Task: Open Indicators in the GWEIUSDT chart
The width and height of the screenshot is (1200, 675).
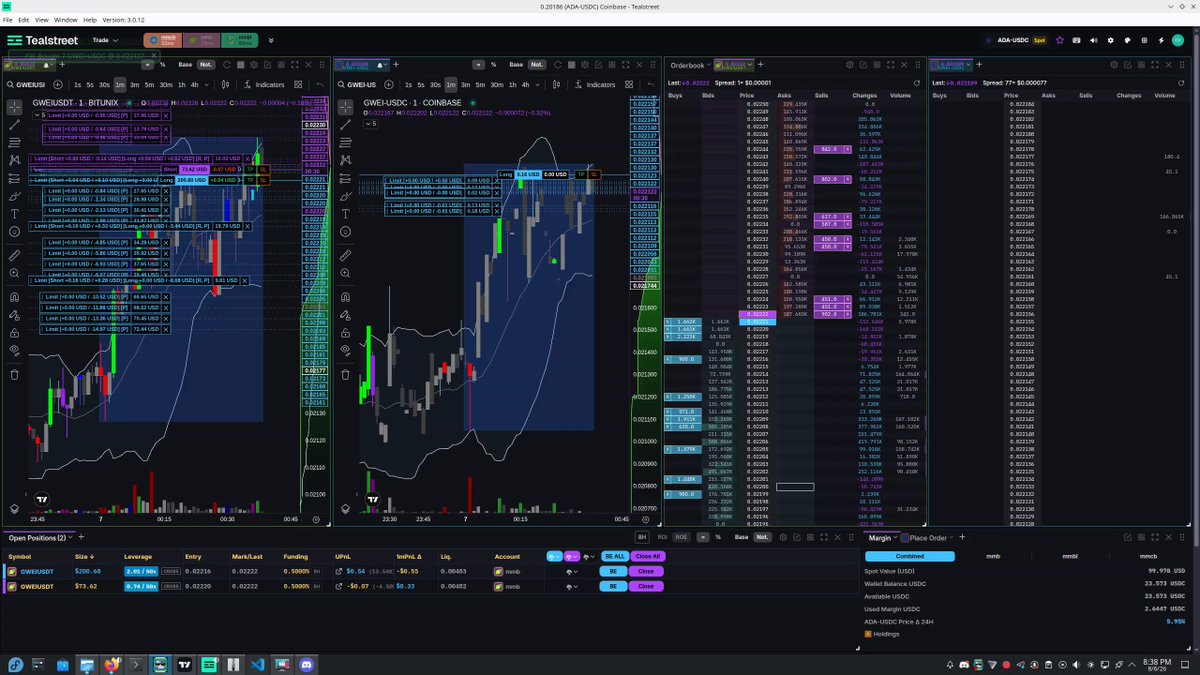Action: (264, 85)
